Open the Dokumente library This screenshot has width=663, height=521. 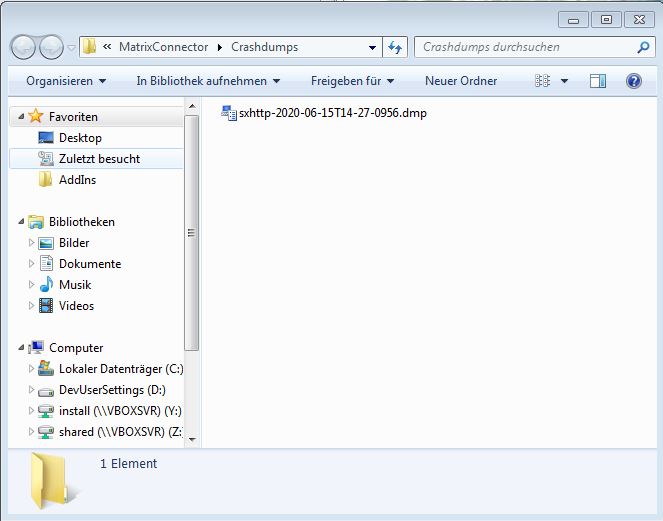pos(90,264)
